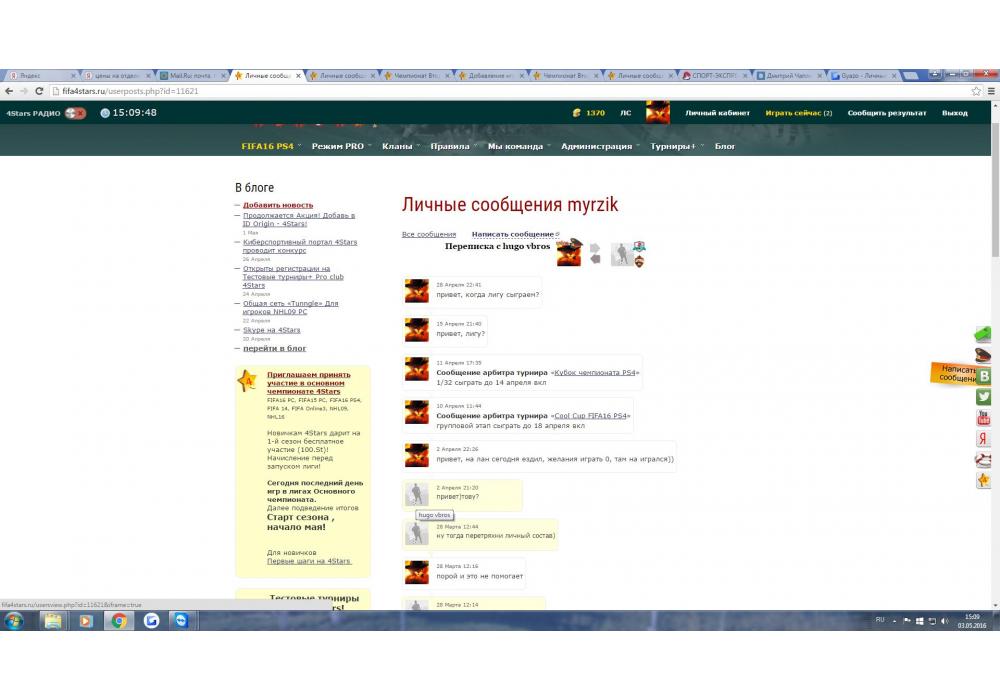Open Chrome from the Windows taskbar
This screenshot has height=700, width=1000.
point(118,621)
